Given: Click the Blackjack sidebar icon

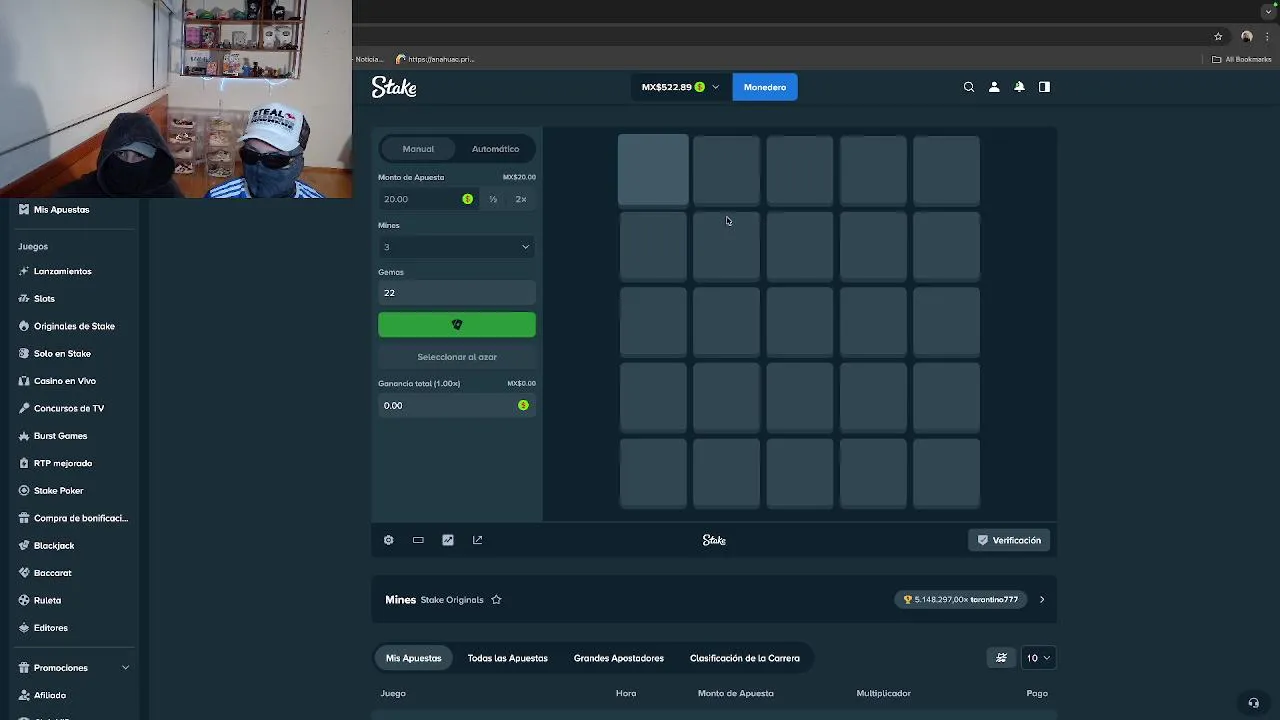Looking at the screenshot, I should click(24, 546).
